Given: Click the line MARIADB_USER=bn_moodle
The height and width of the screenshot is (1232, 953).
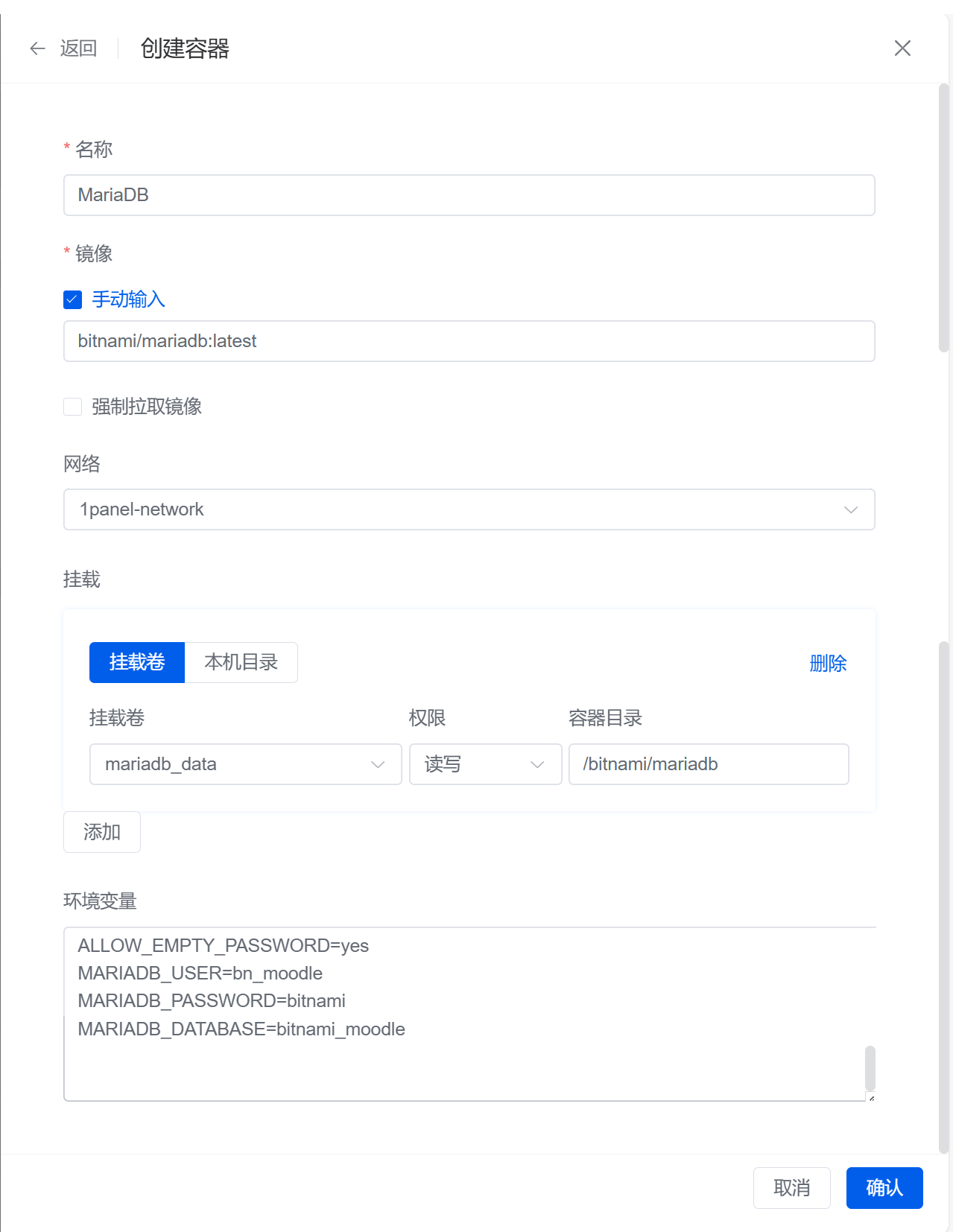Looking at the screenshot, I should click(200, 973).
